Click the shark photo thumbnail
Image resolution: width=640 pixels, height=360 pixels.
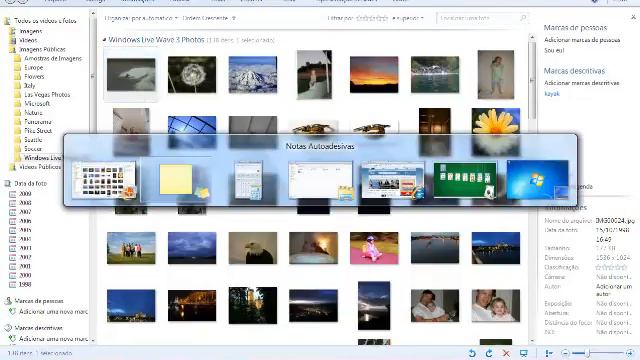[x=131, y=74]
